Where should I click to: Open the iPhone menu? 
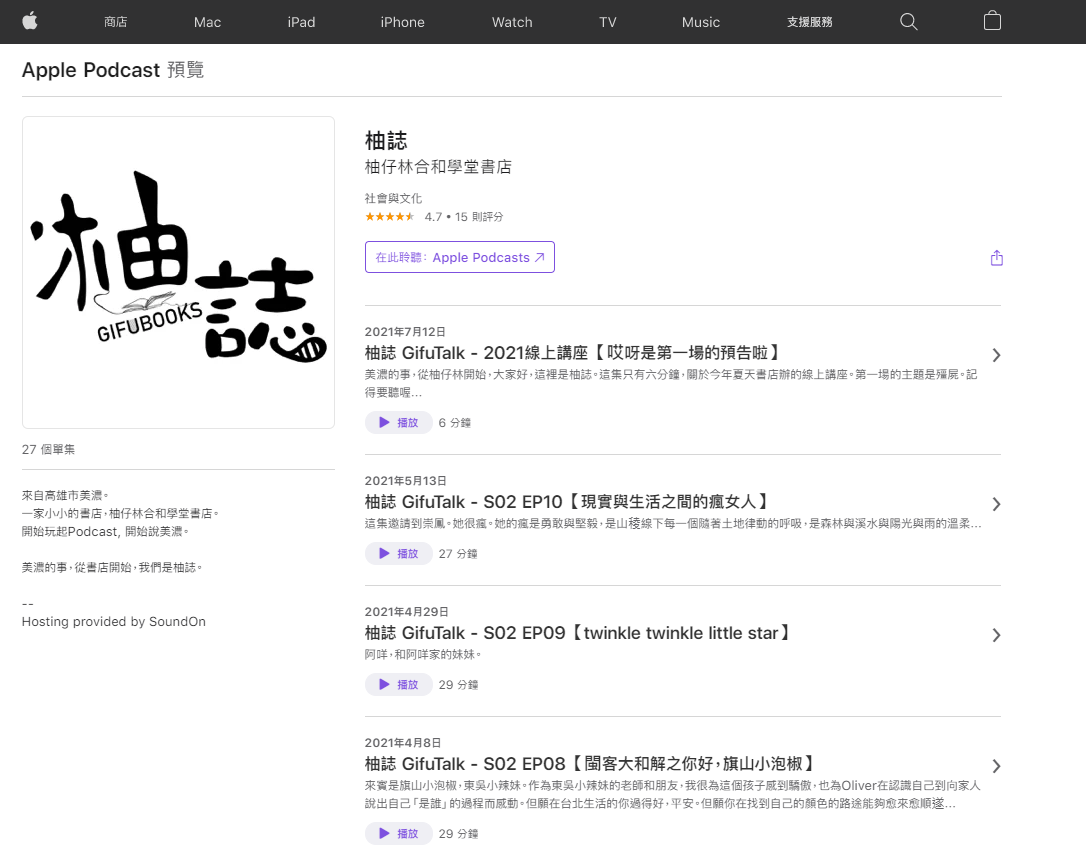[402, 22]
